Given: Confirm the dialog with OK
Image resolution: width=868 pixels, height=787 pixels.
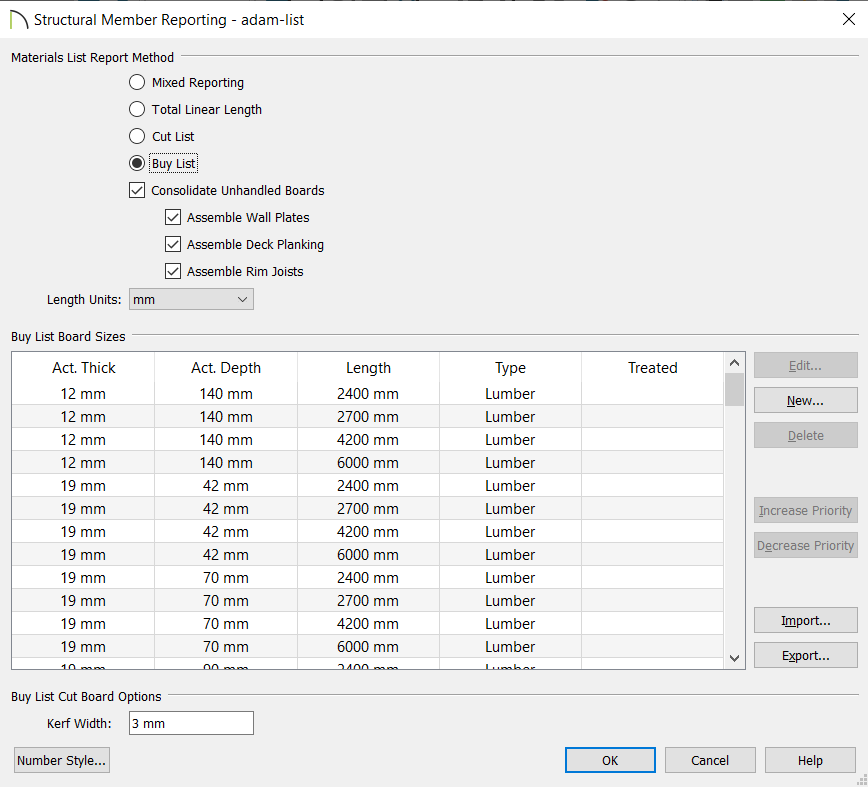Looking at the screenshot, I should pos(610,760).
